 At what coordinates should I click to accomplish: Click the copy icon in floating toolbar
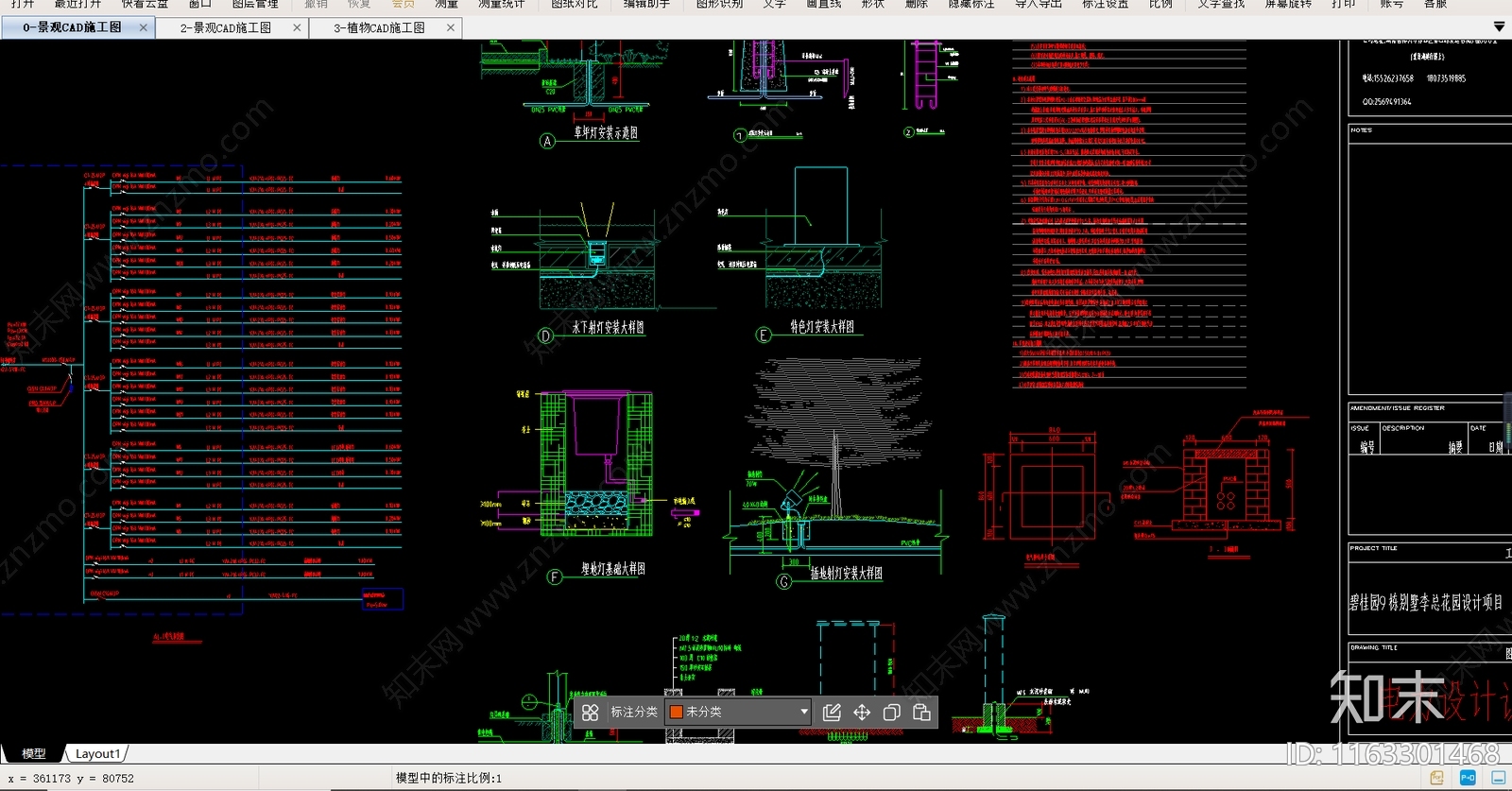tap(891, 713)
